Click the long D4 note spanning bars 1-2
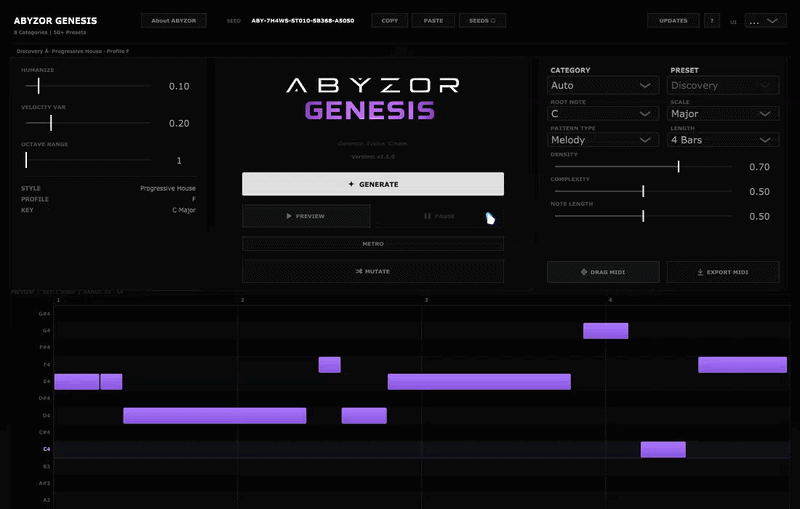The height and width of the screenshot is (509, 800). 215,416
